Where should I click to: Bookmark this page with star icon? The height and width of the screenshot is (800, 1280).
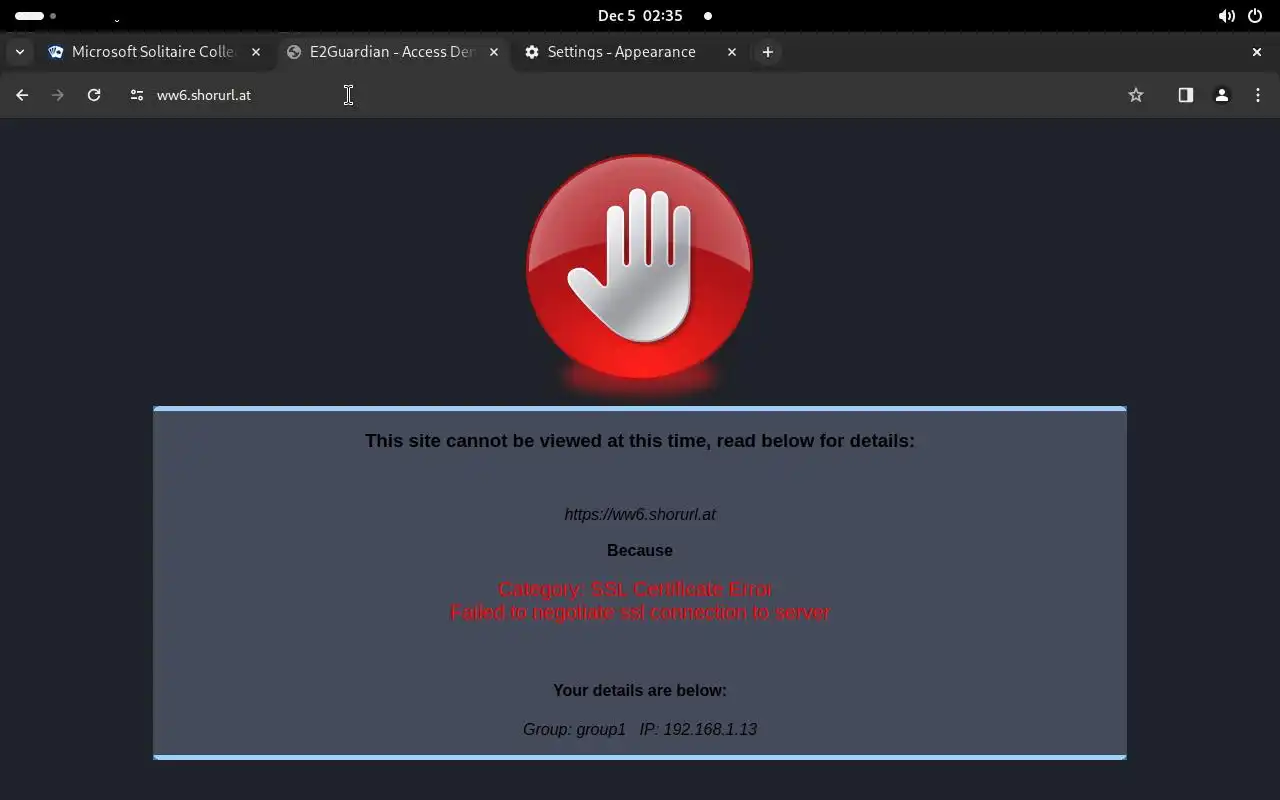[x=1136, y=95]
